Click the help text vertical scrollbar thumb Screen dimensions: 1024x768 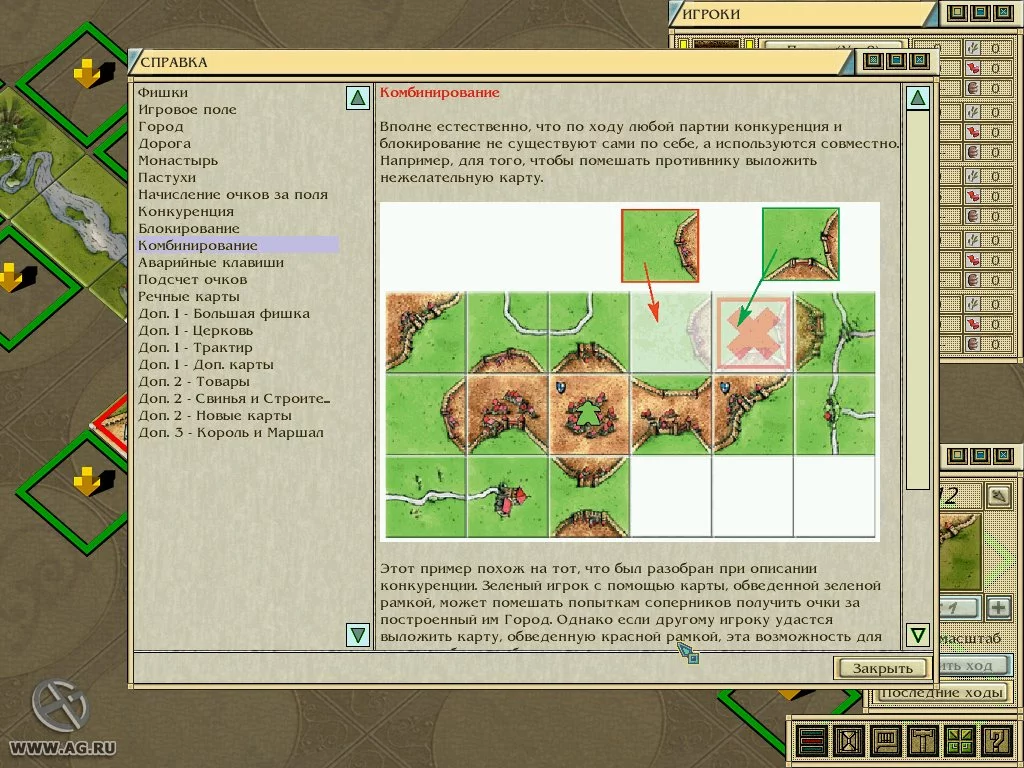pos(918,300)
